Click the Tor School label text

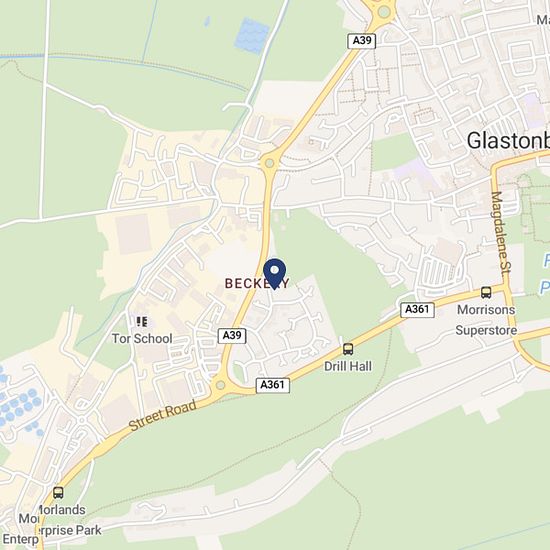pos(142,338)
